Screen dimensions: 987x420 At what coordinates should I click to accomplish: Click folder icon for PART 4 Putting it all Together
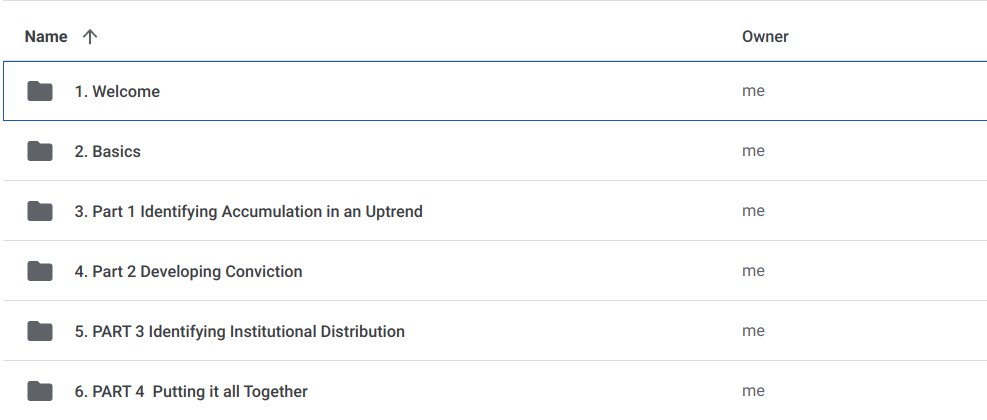point(40,392)
